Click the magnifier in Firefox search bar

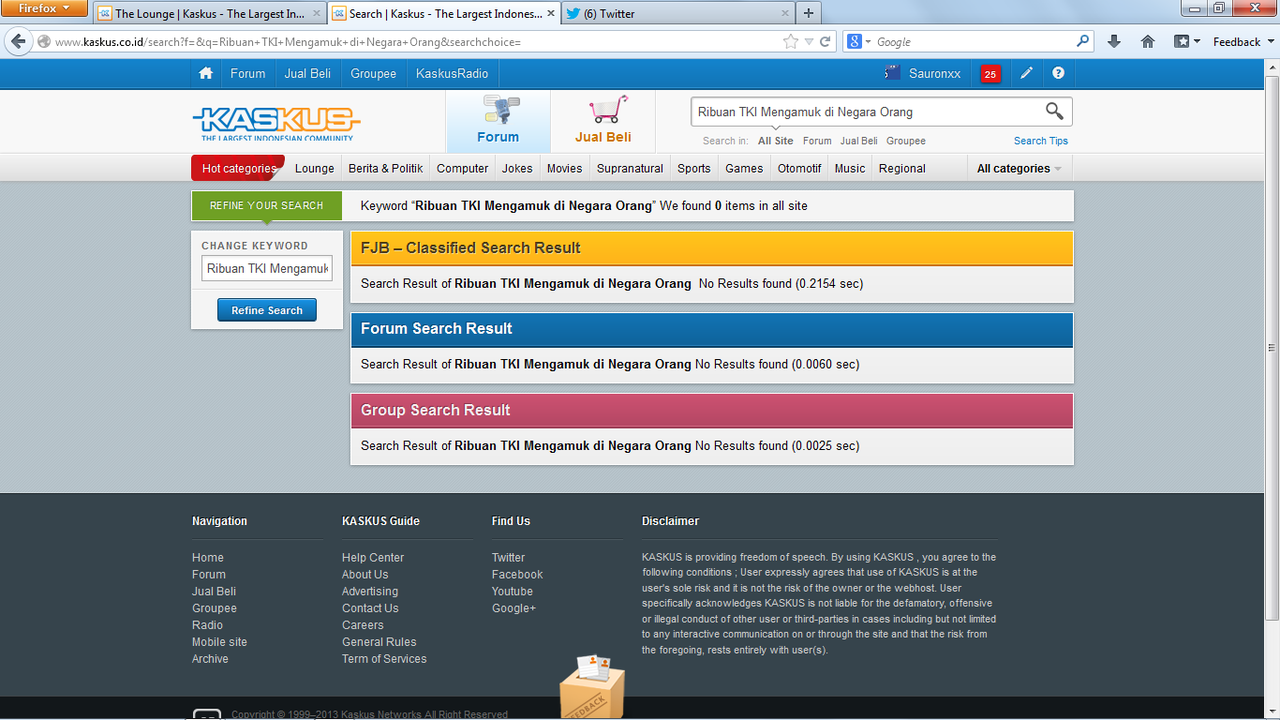coord(1083,42)
